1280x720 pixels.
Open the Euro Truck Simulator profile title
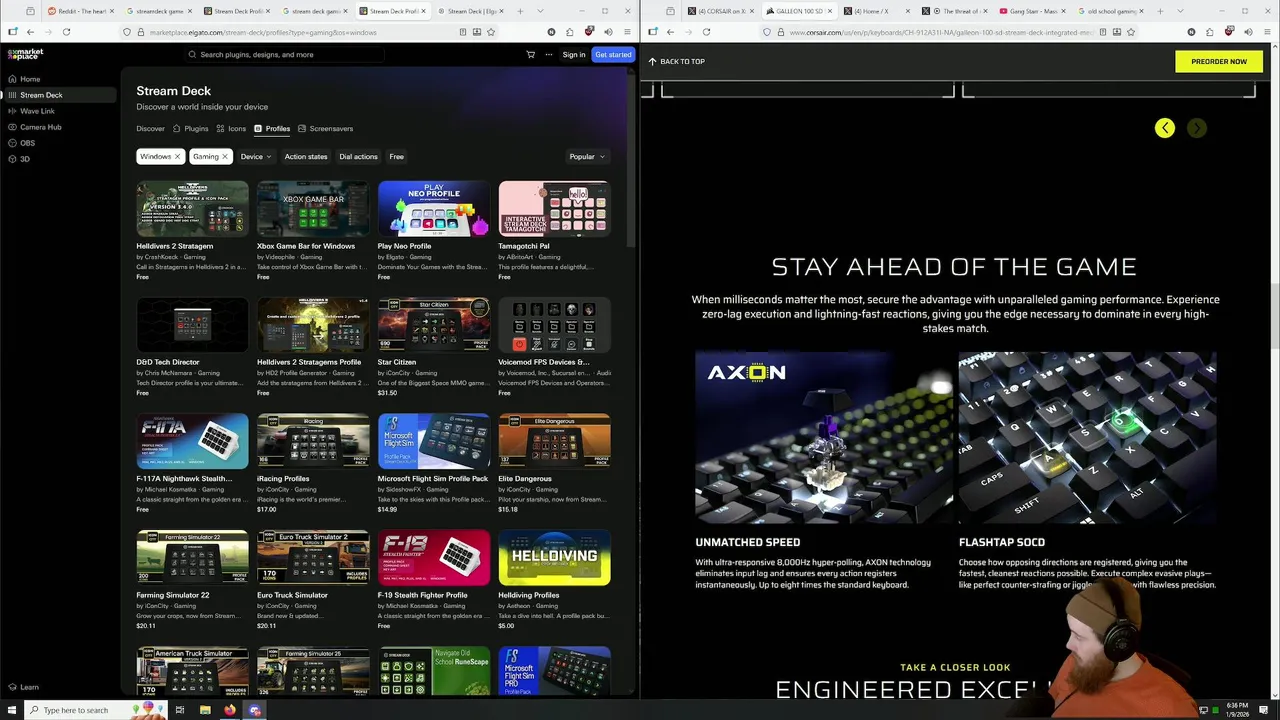(292, 595)
